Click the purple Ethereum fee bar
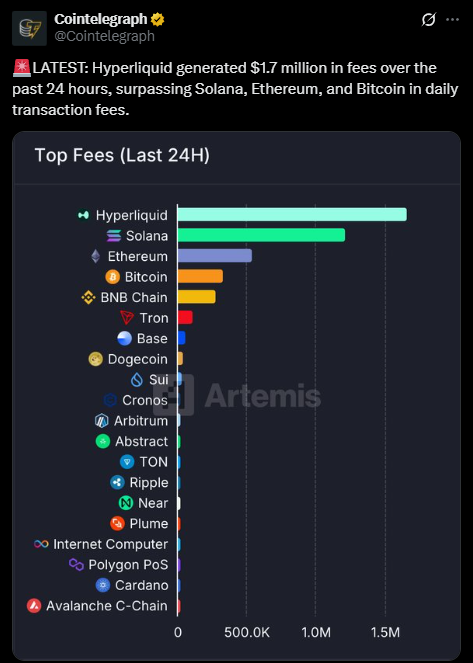Viewport: 473px width, 663px height. [x=215, y=256]
